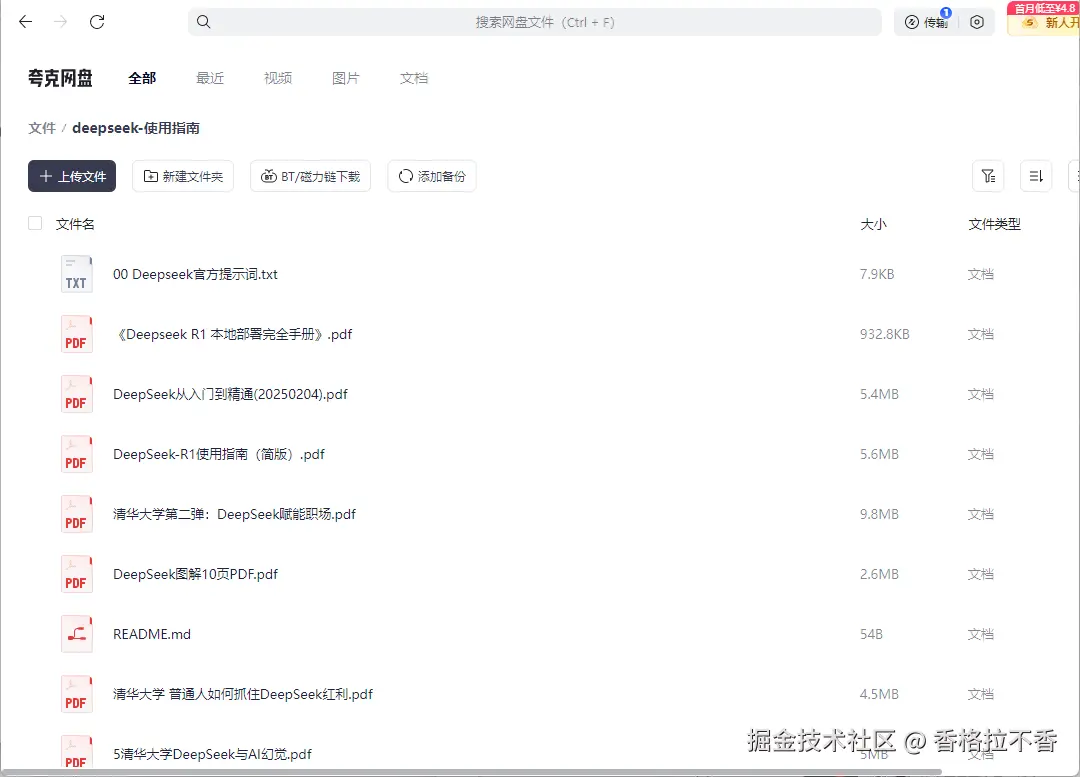Open BT/磁力链下载 download option

310,175
